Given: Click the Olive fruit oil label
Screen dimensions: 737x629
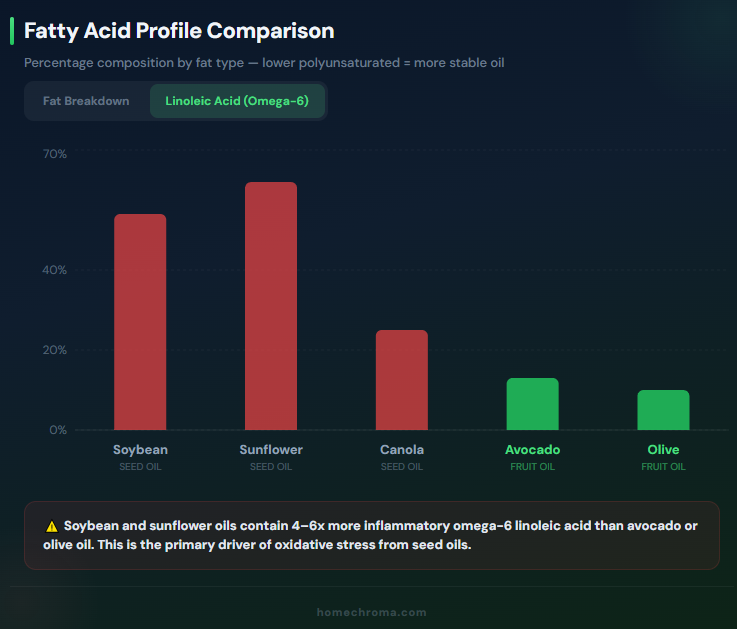Looking at the screenshot, I should (663, 450).
